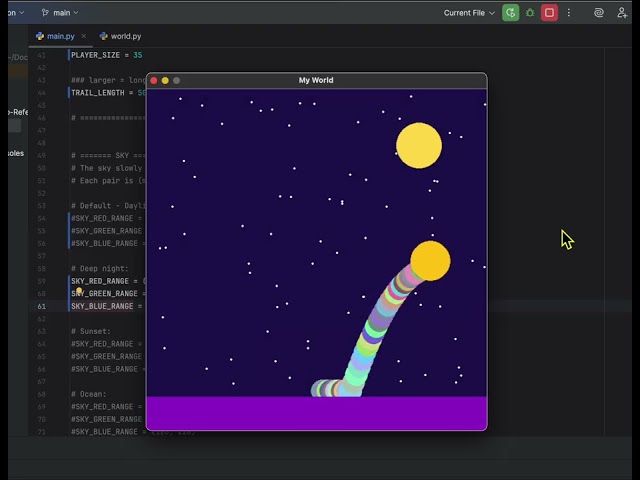
Task: Click the yellow bulb on line 60
Action: (x=79, y=291)
